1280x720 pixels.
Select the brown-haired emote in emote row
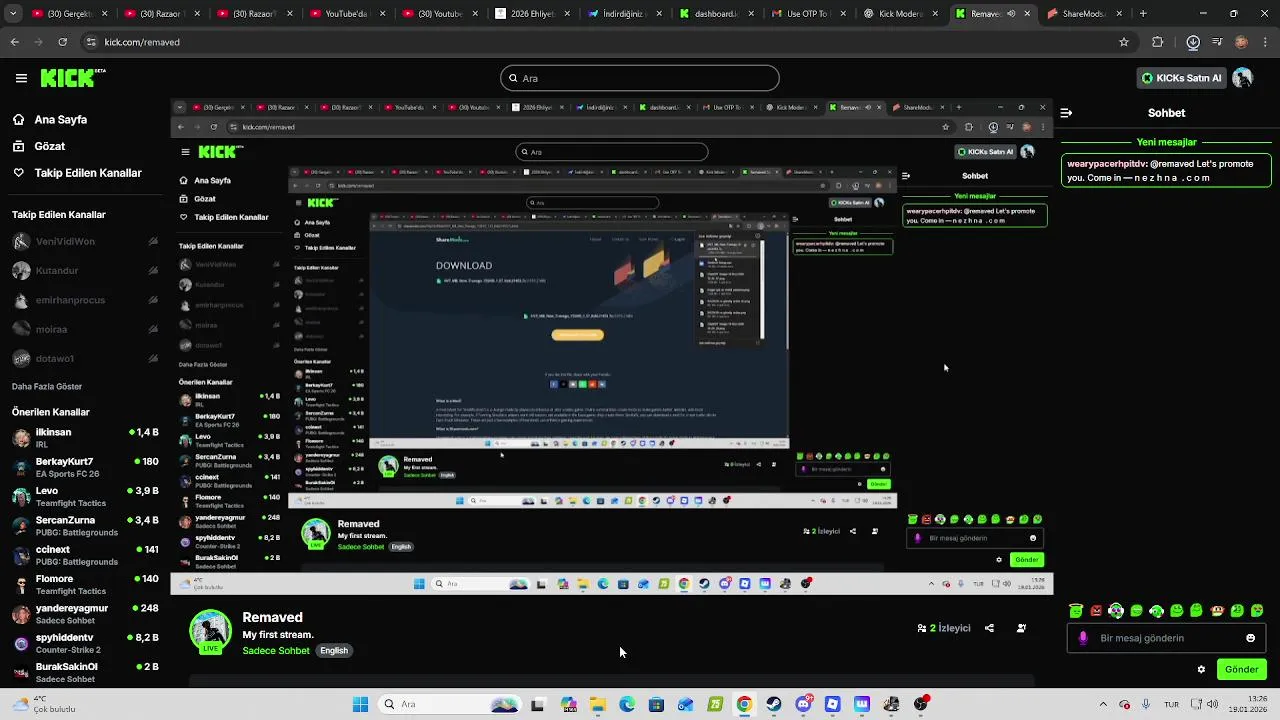(x=1217, y=610)
